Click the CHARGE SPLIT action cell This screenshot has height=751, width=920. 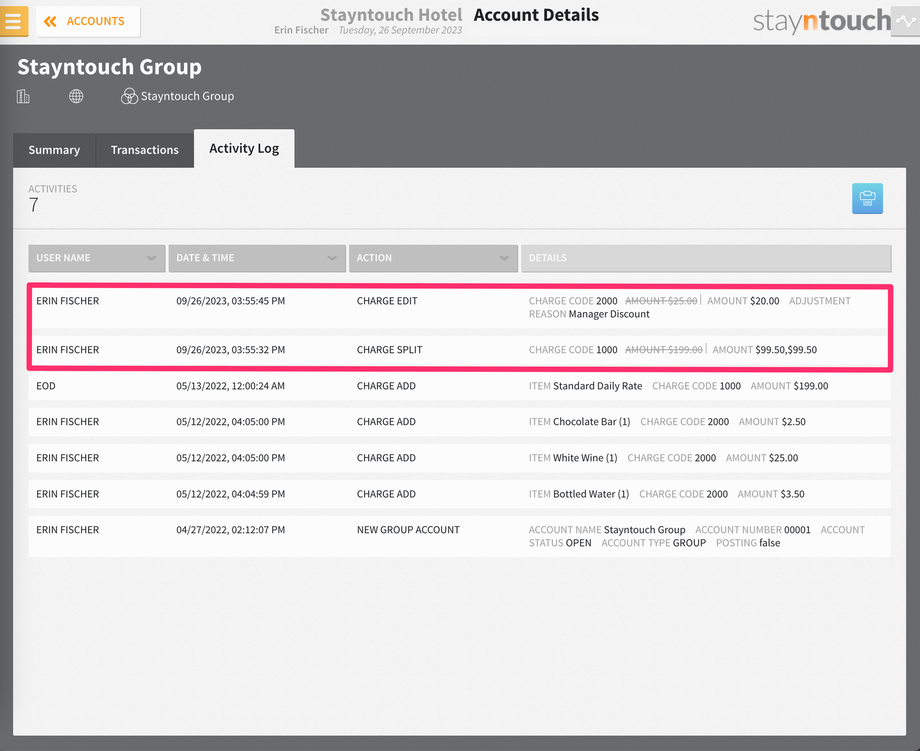point(390,350)
